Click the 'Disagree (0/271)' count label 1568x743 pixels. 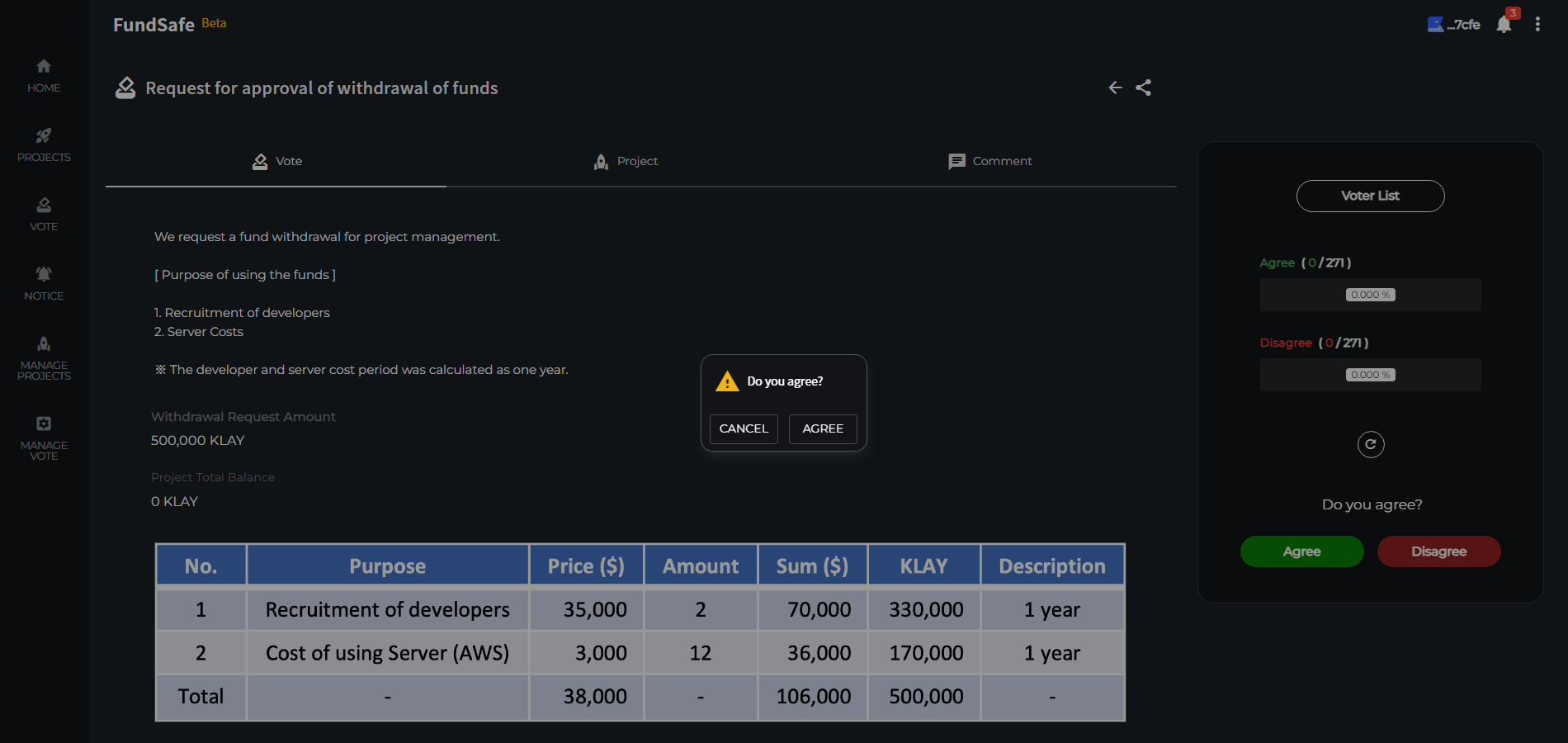(1314, 343)
